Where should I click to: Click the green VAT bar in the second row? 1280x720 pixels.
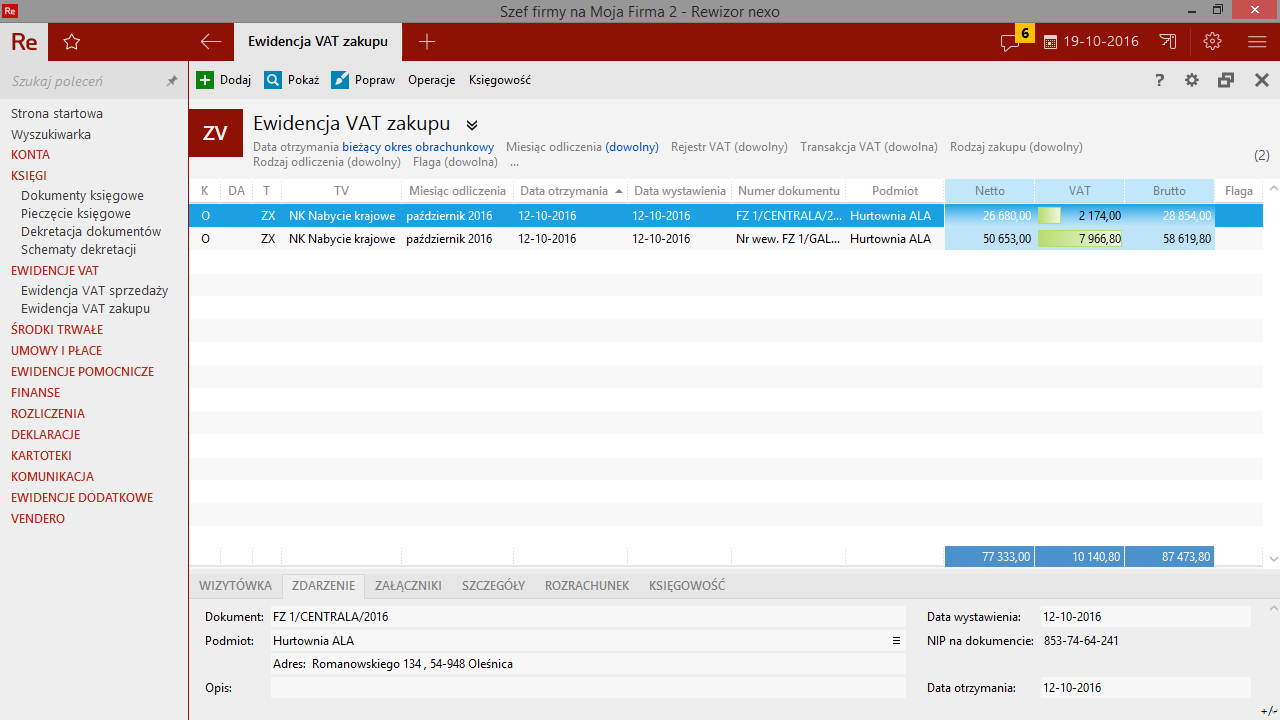tap(1079, 239)
